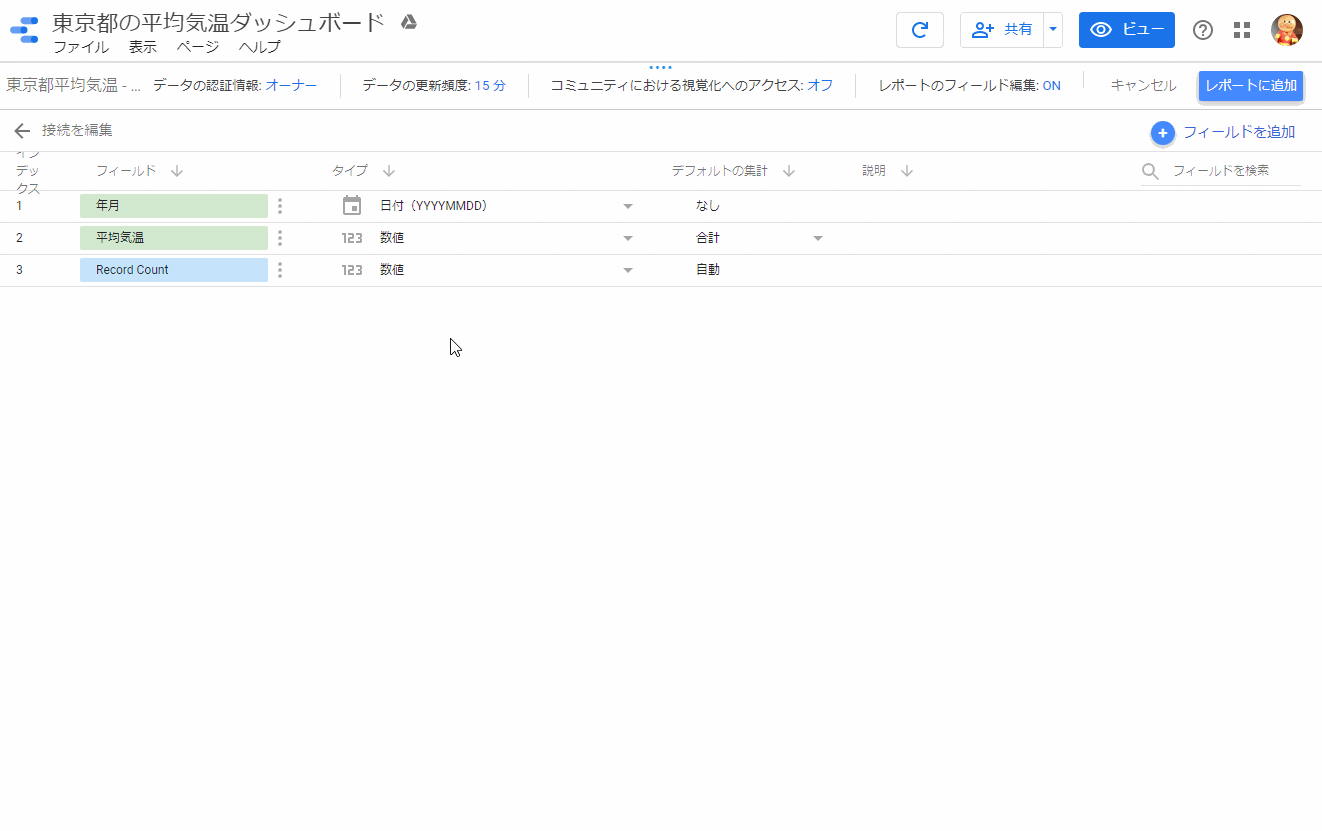Click the Looker Studio logo
Viewport: 1322px width, 831px height.
24,29
